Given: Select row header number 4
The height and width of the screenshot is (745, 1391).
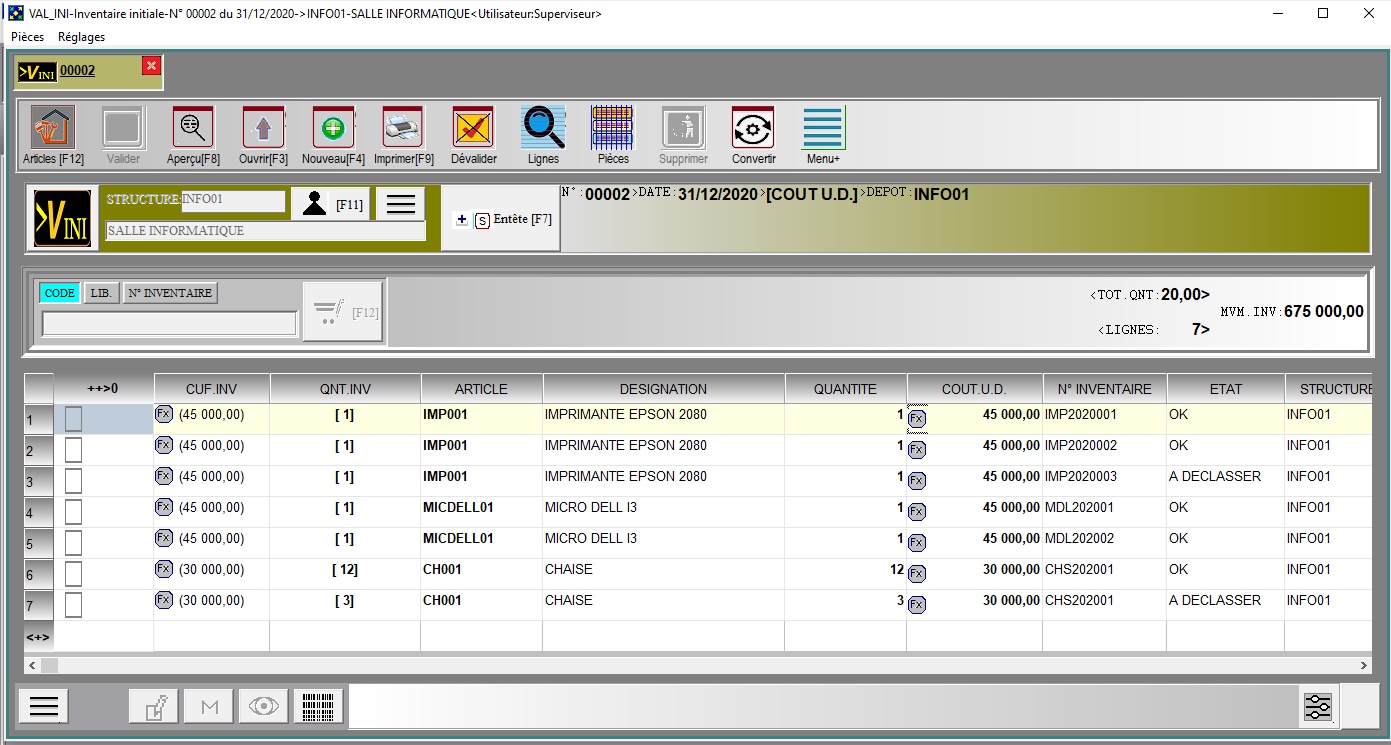Looking at the screenshot, I should coord(38,513).
